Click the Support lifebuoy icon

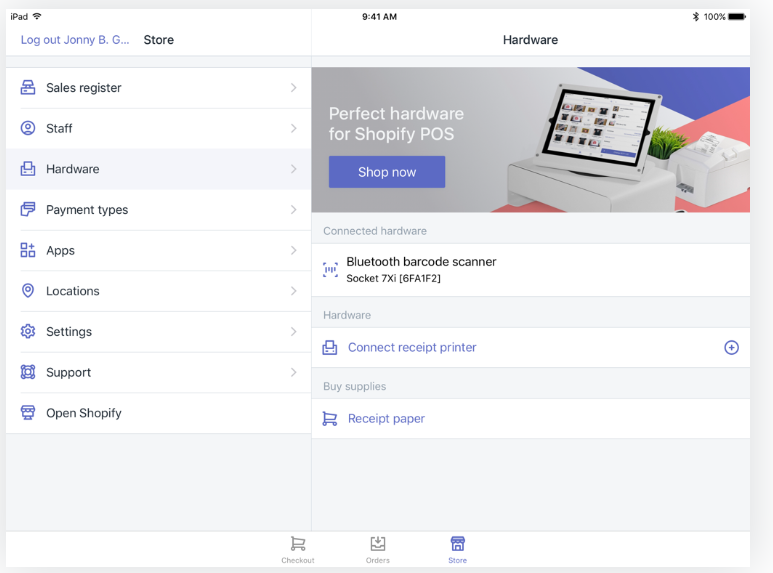(28, 372)
